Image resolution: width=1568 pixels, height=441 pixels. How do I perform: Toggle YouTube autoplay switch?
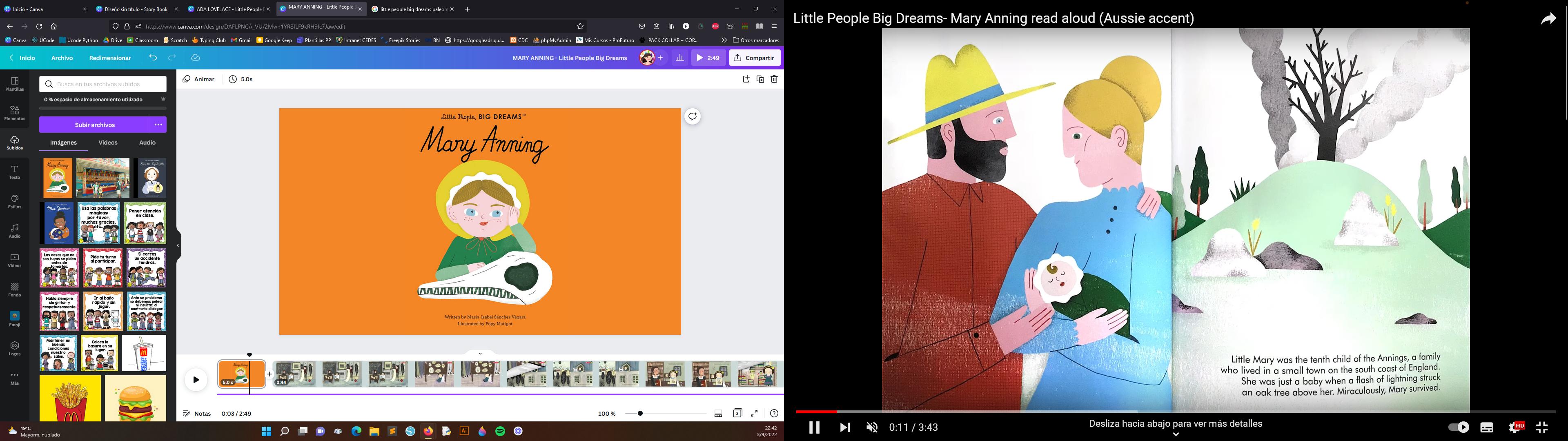[1459, 428]
